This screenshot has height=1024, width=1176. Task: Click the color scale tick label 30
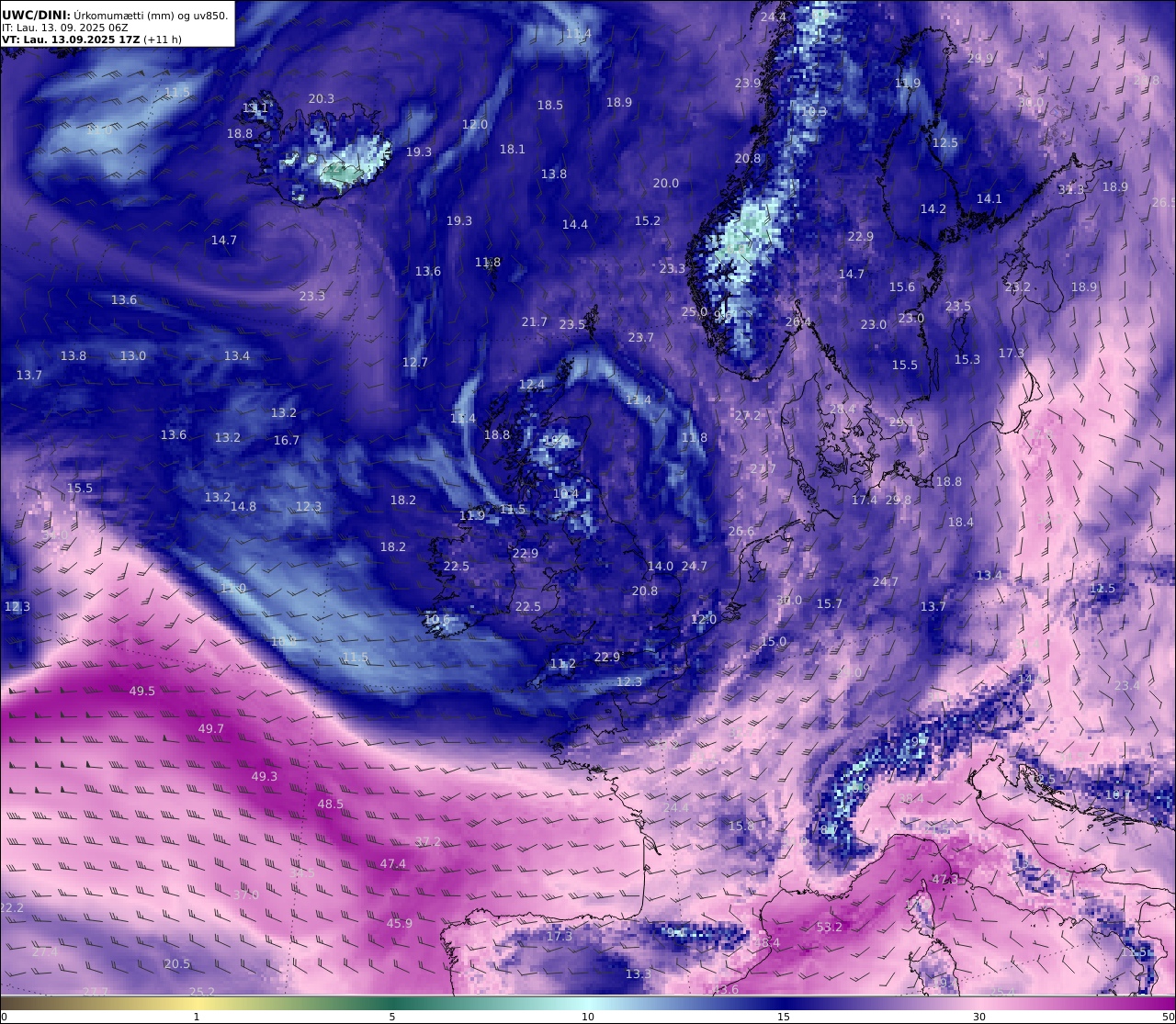[979, 1016]
